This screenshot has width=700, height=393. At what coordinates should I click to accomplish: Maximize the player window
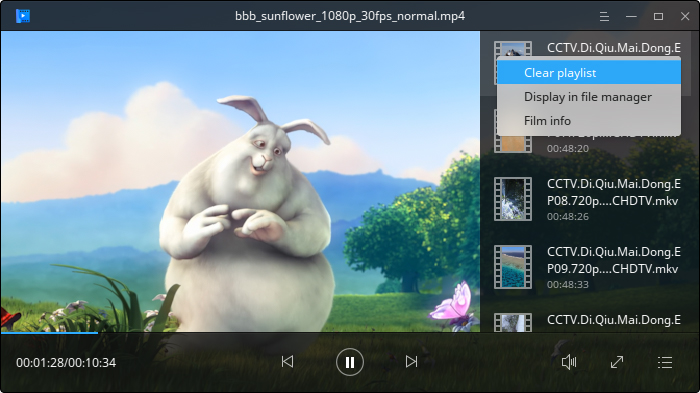click(658, 17)
